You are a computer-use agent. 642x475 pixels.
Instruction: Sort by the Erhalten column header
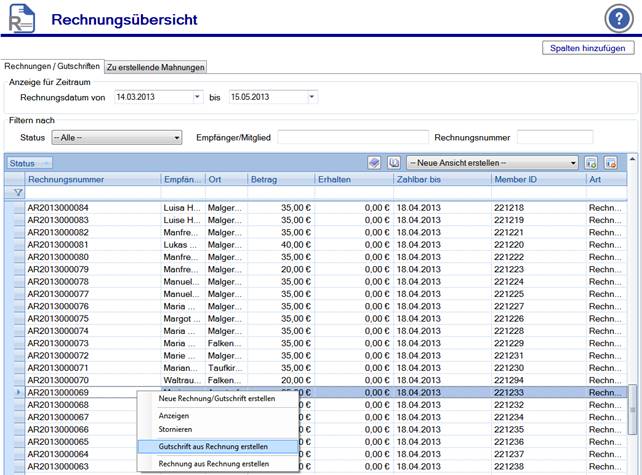tap(354, 179)
